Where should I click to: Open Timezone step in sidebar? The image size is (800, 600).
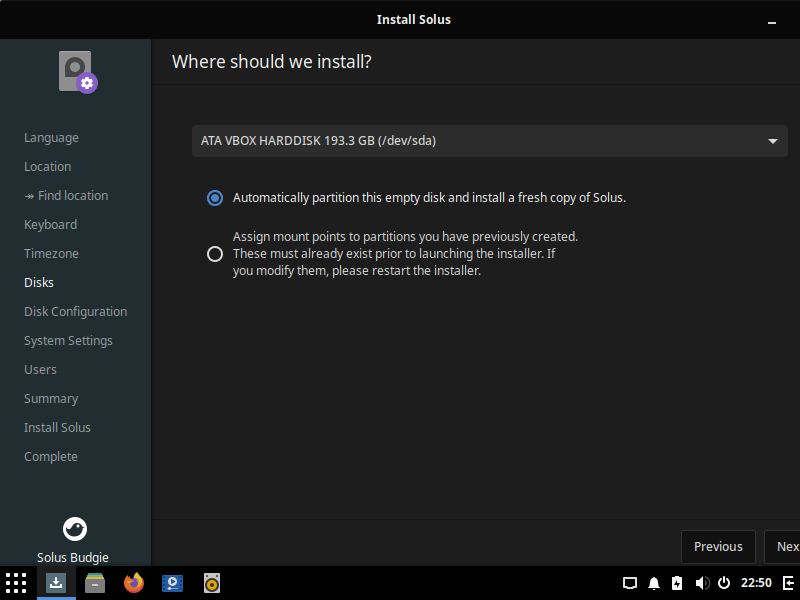[x=51, y=254]
